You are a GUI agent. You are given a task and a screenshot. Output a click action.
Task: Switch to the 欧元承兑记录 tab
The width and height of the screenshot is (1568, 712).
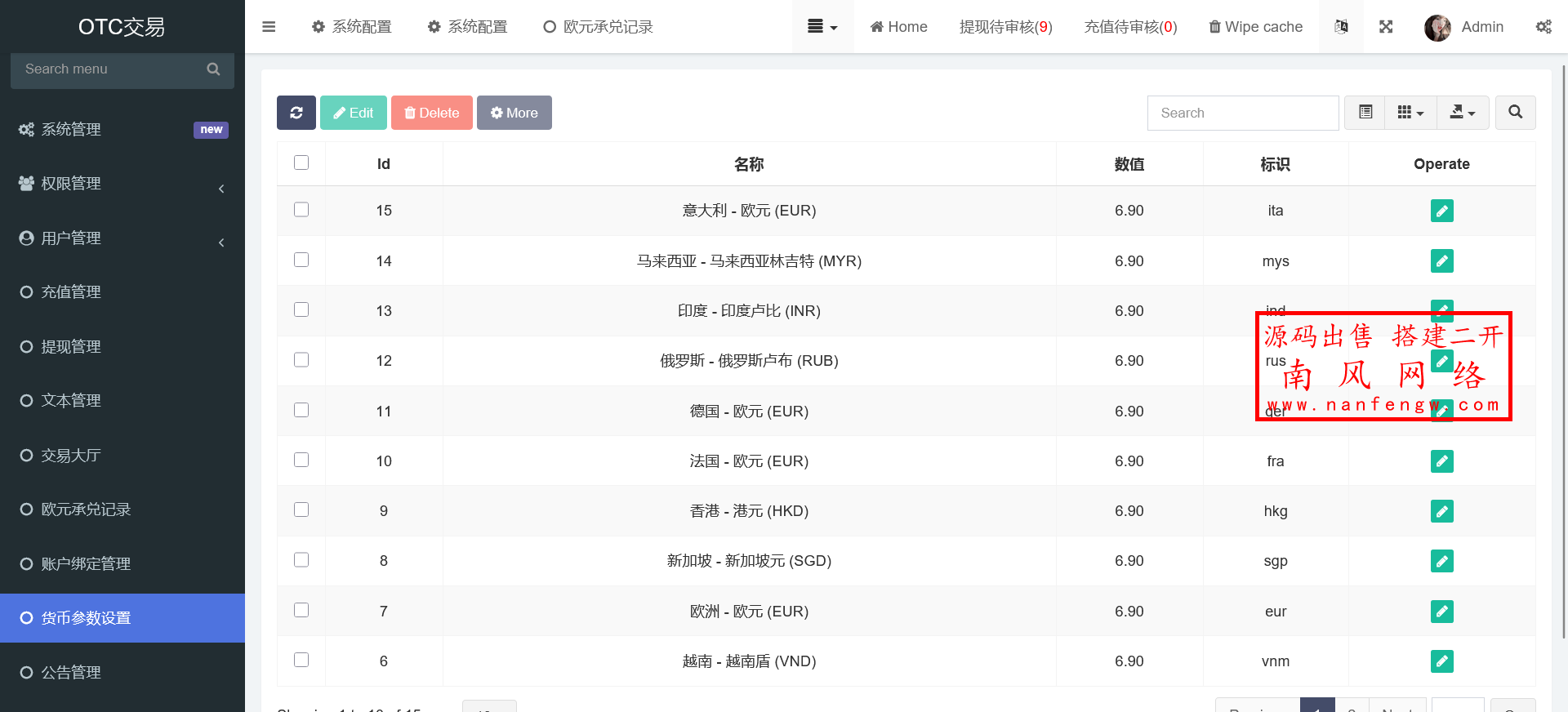(x=599, y=27)
